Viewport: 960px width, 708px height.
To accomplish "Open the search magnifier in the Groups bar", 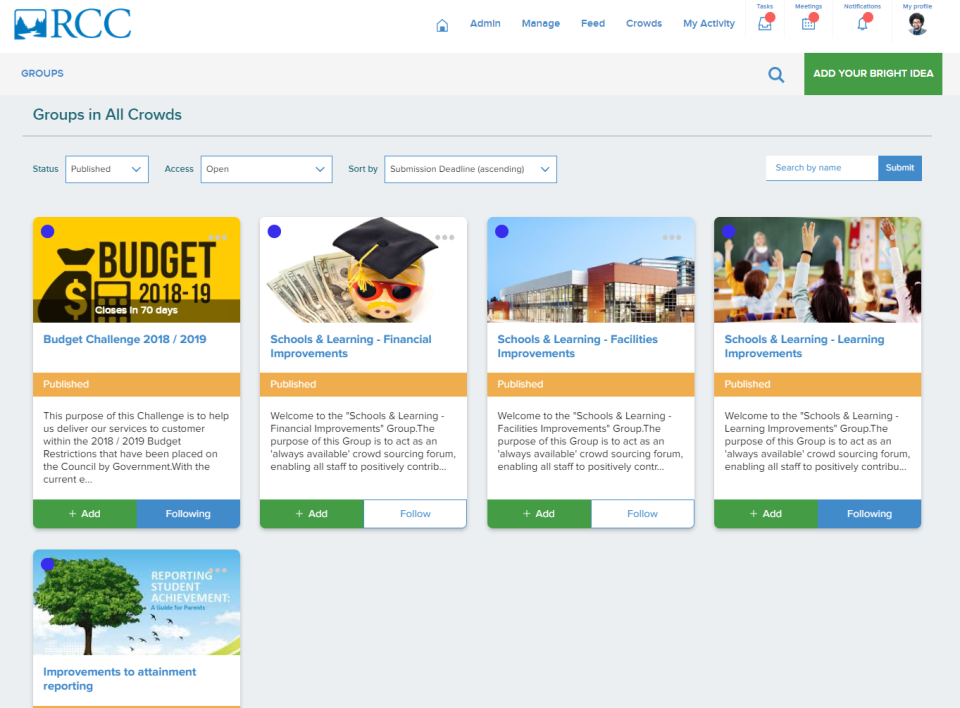I will [776, 74].
